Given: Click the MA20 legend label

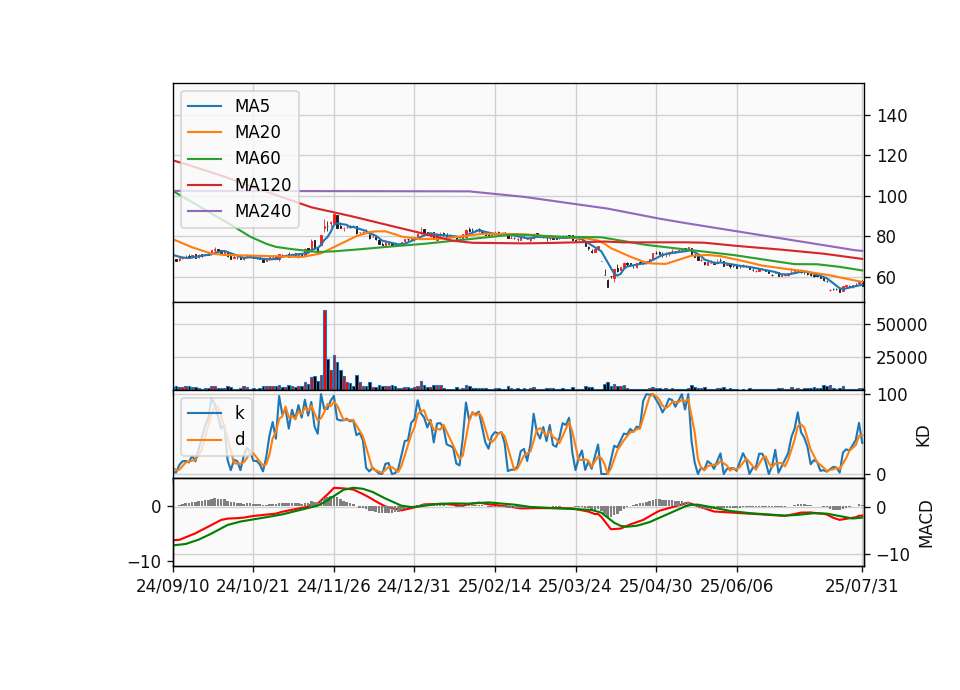Looking at the screenshot, I should point(257,132).
